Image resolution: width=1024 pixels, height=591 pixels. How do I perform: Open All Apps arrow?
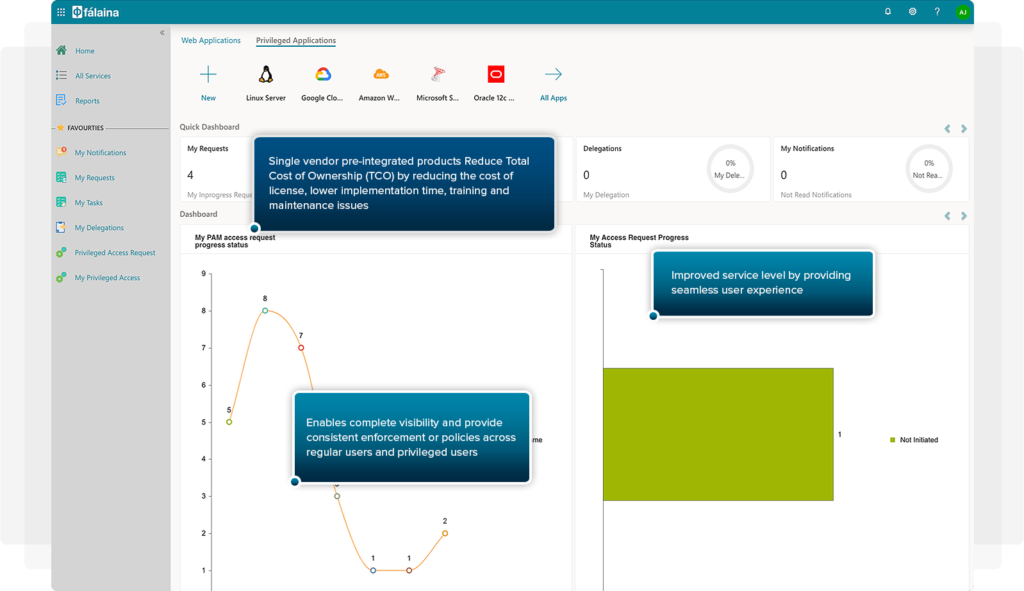point(553,74)
